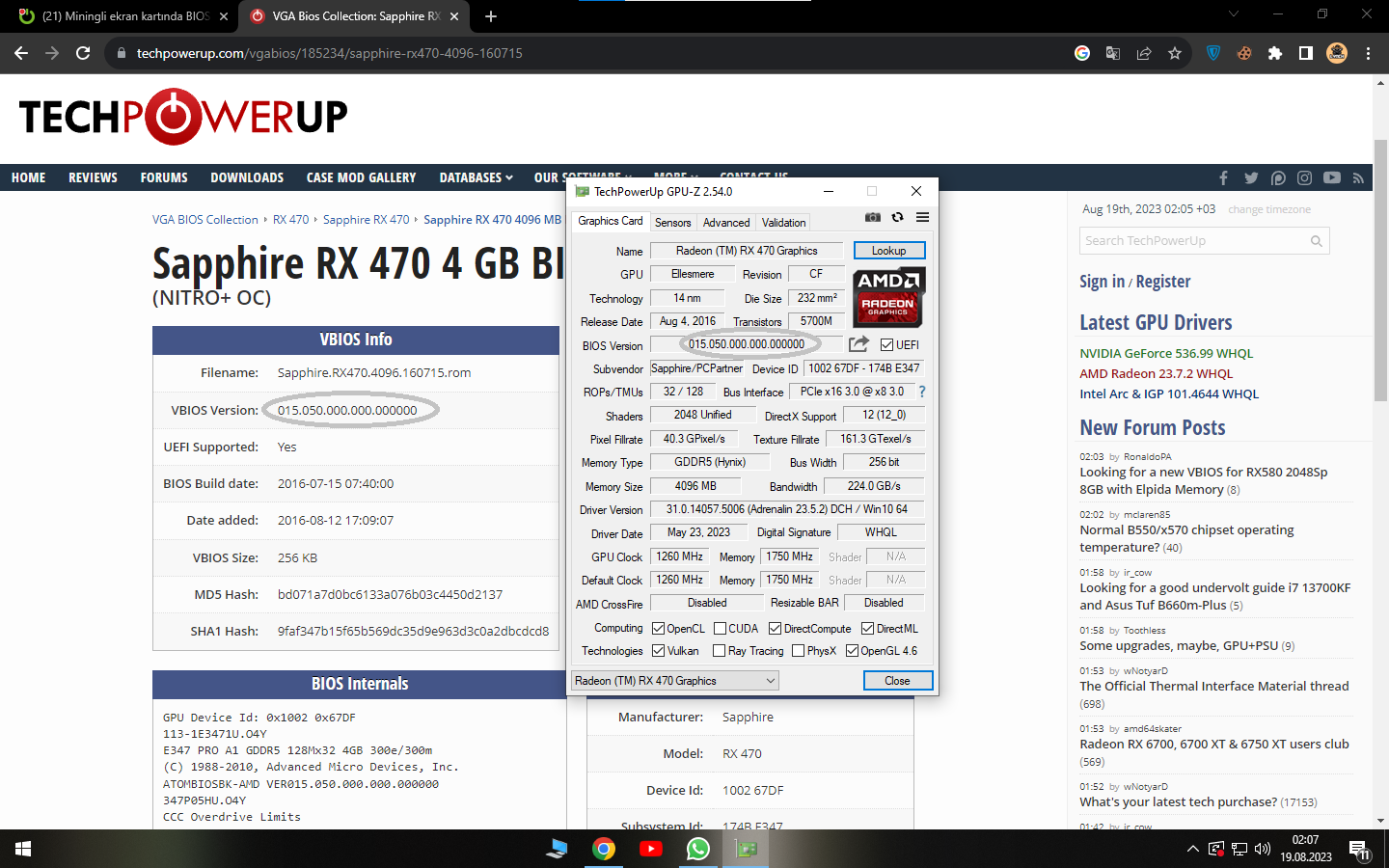Toggle the Vulkan checkbox
Screen dimensions: 1389x868
tap(658, 651)
